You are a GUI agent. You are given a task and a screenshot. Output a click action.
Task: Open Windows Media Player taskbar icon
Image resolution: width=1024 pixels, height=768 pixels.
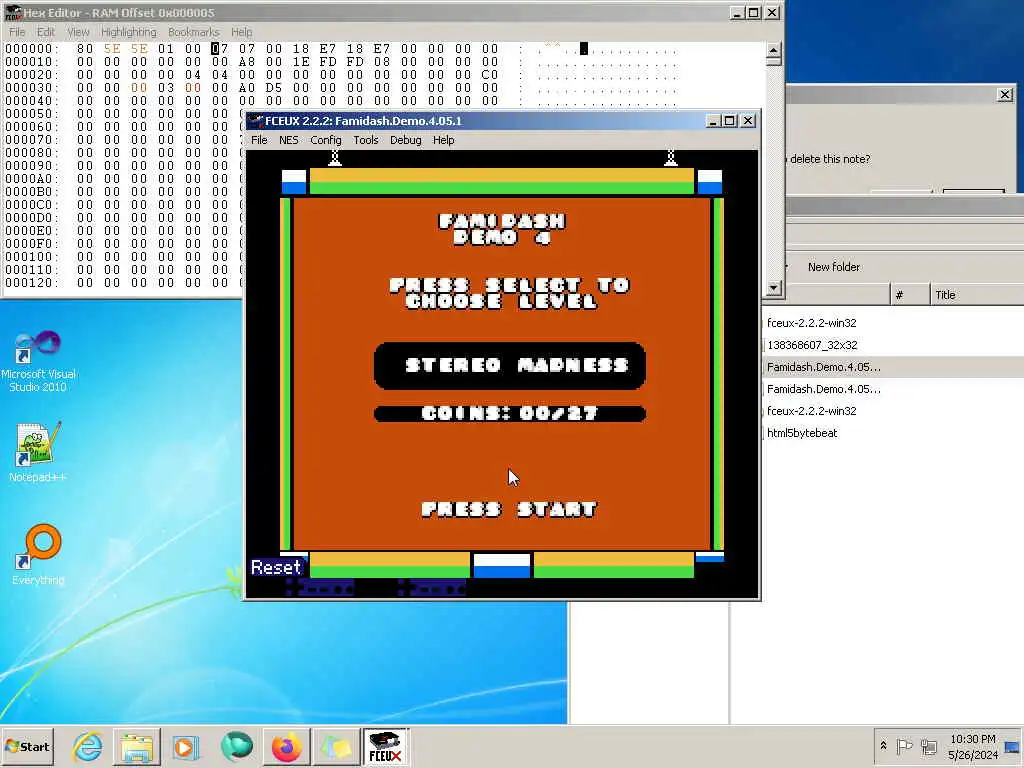tap(185, 746)
